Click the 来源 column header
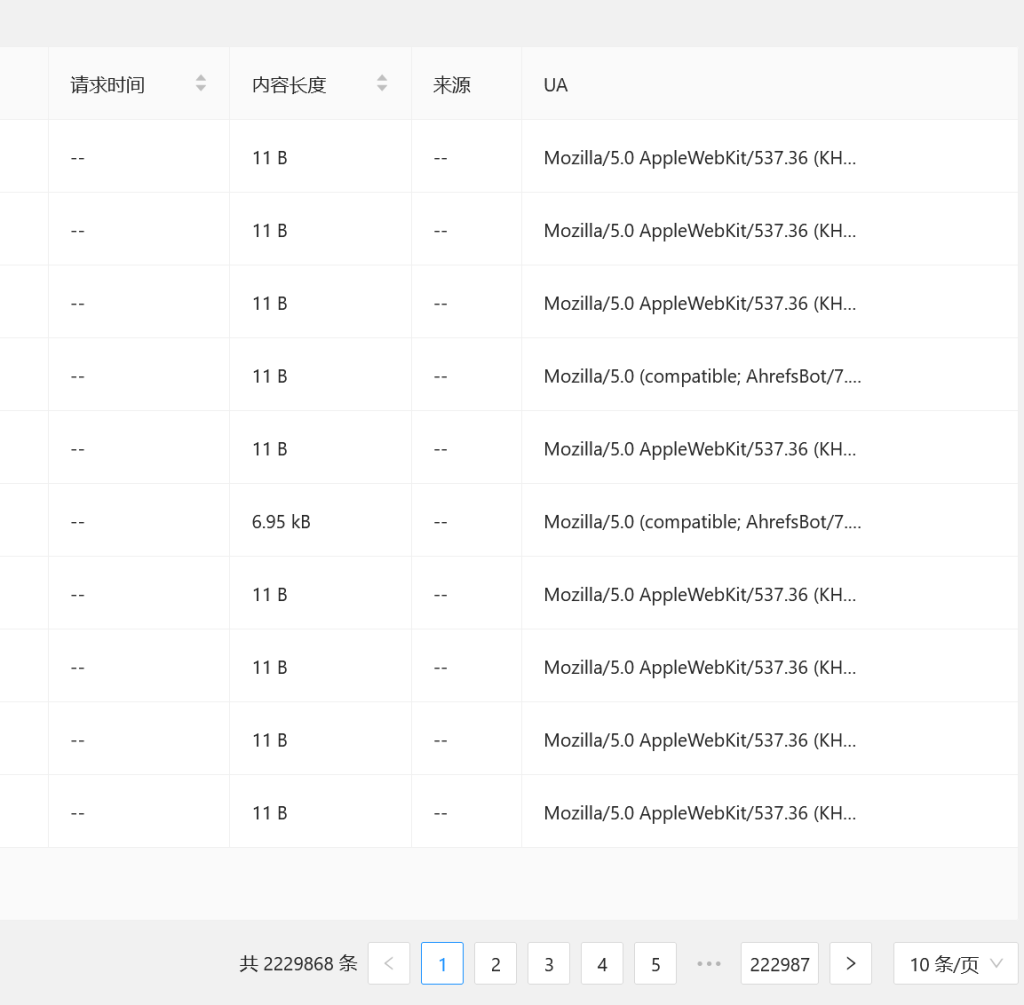Image resolution: width=1024 pixels, height=1005 pixels. (466, 84)
